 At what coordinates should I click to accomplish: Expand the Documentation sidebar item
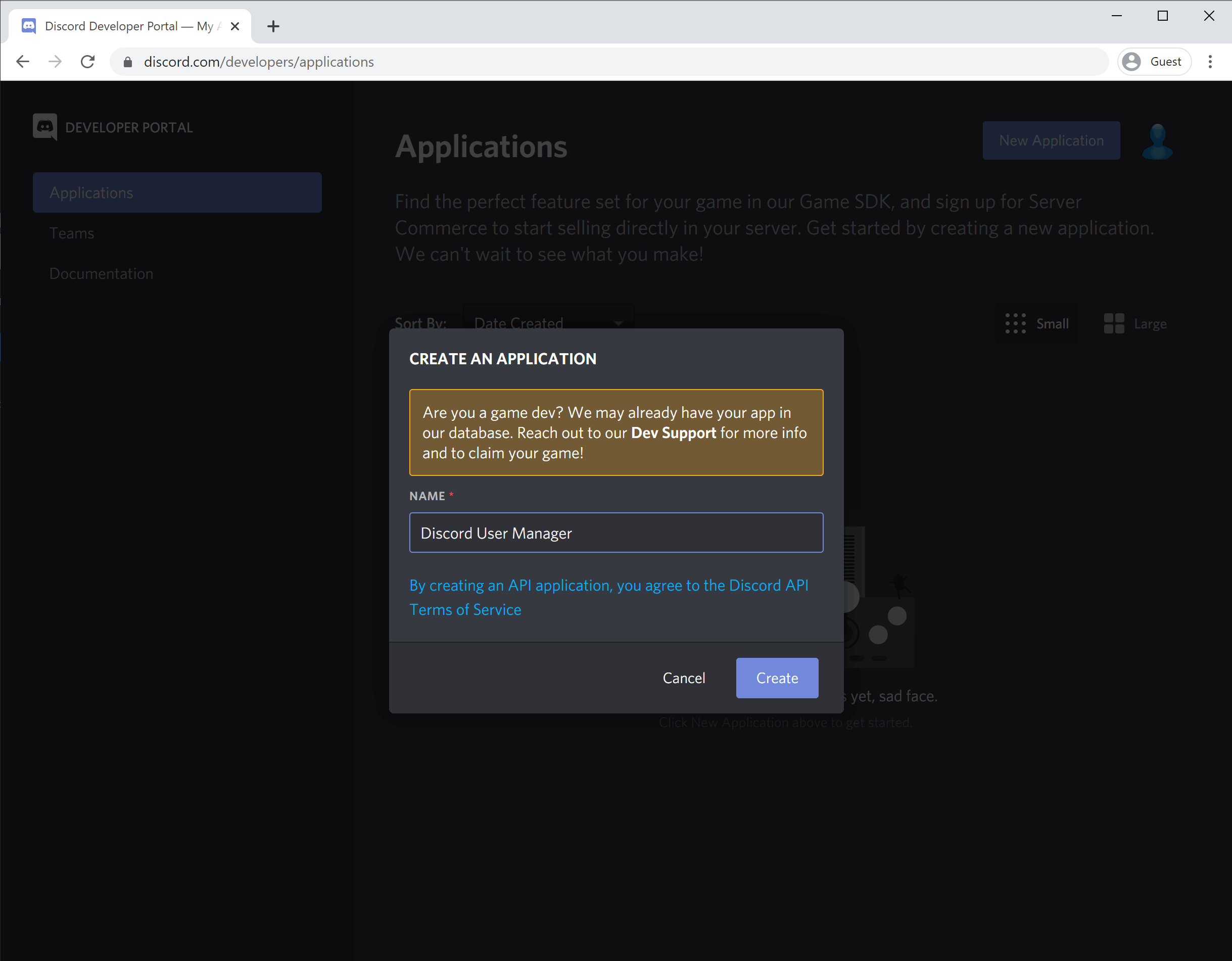[x=102, y=273]
